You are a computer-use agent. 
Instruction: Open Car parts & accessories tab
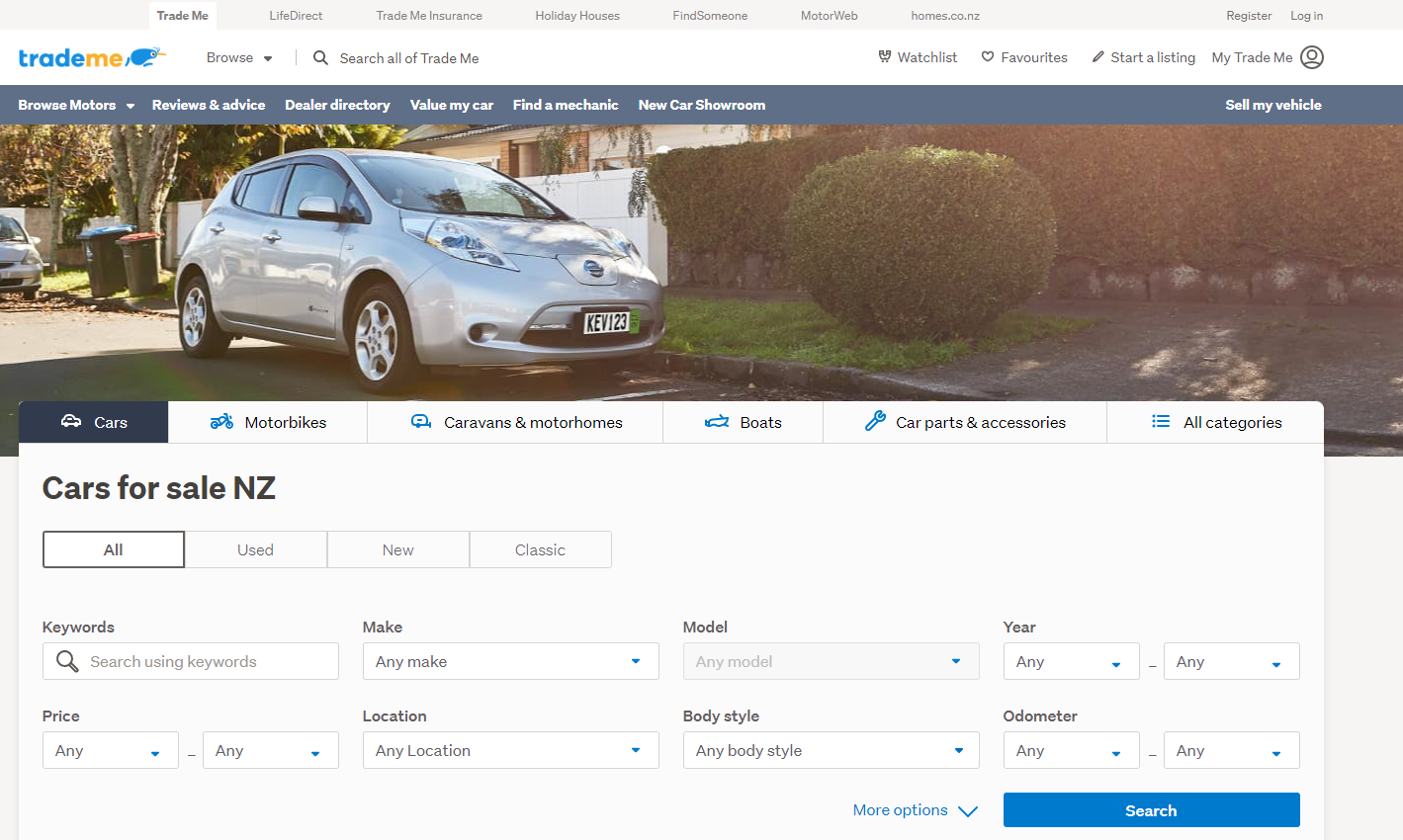click(965, 422)
